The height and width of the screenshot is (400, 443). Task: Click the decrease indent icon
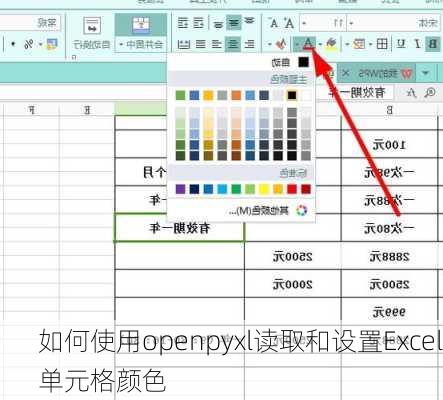(199, 23)
